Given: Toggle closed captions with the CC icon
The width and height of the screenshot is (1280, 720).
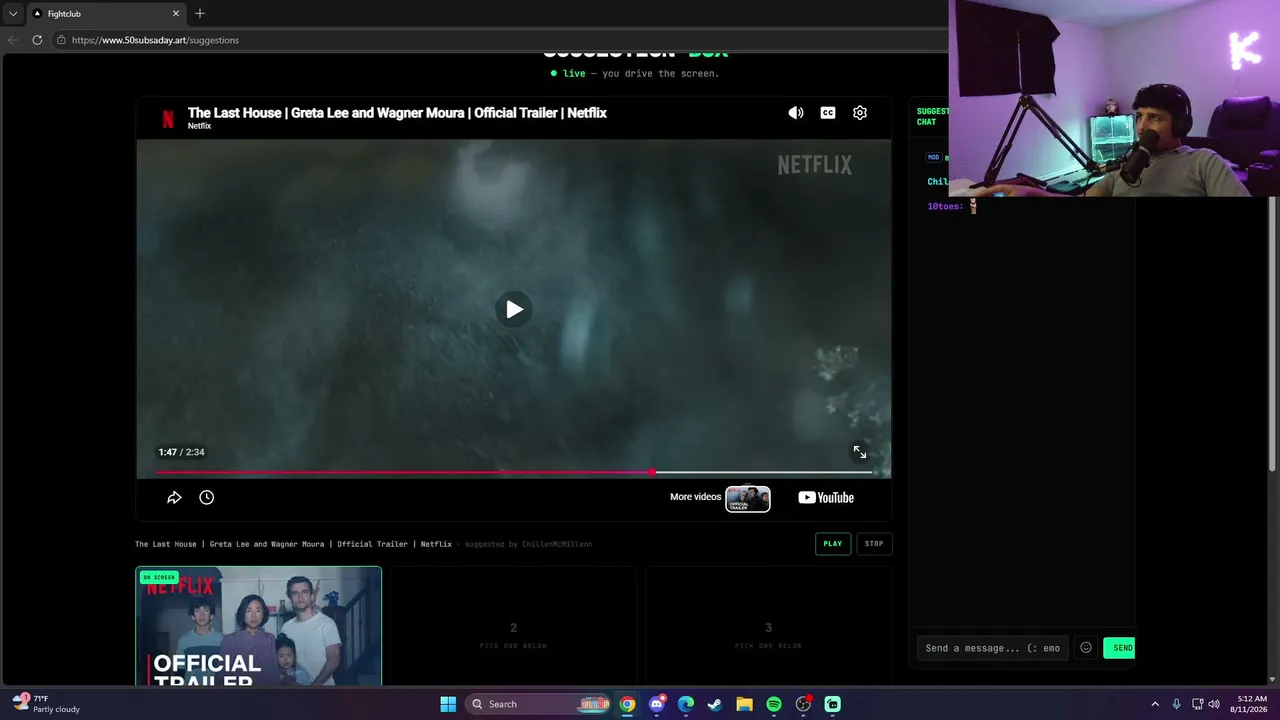Looking at the screenshot, I should [x=828, y=113].
